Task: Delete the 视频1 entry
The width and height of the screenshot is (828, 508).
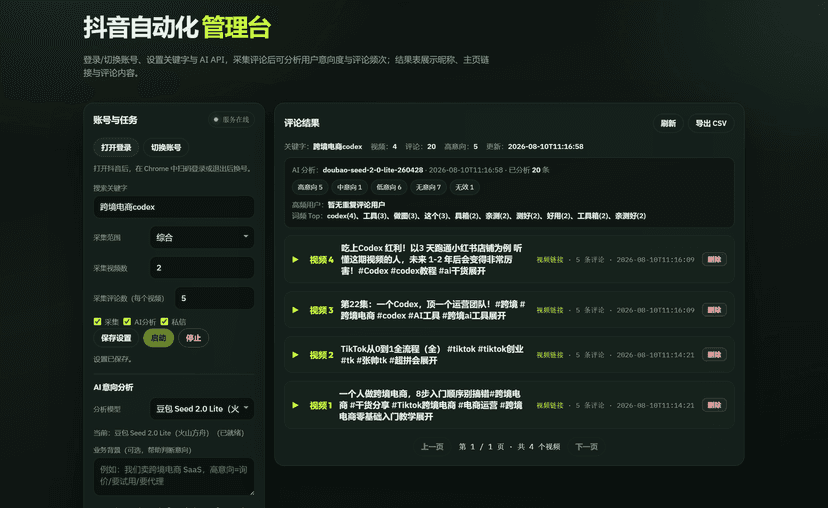Action: coord(714,405)
